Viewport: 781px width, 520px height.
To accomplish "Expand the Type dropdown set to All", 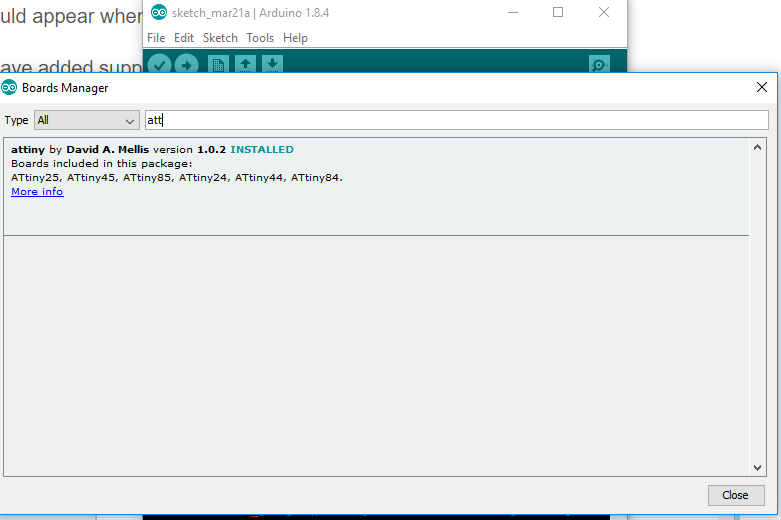I will [87, 120].
